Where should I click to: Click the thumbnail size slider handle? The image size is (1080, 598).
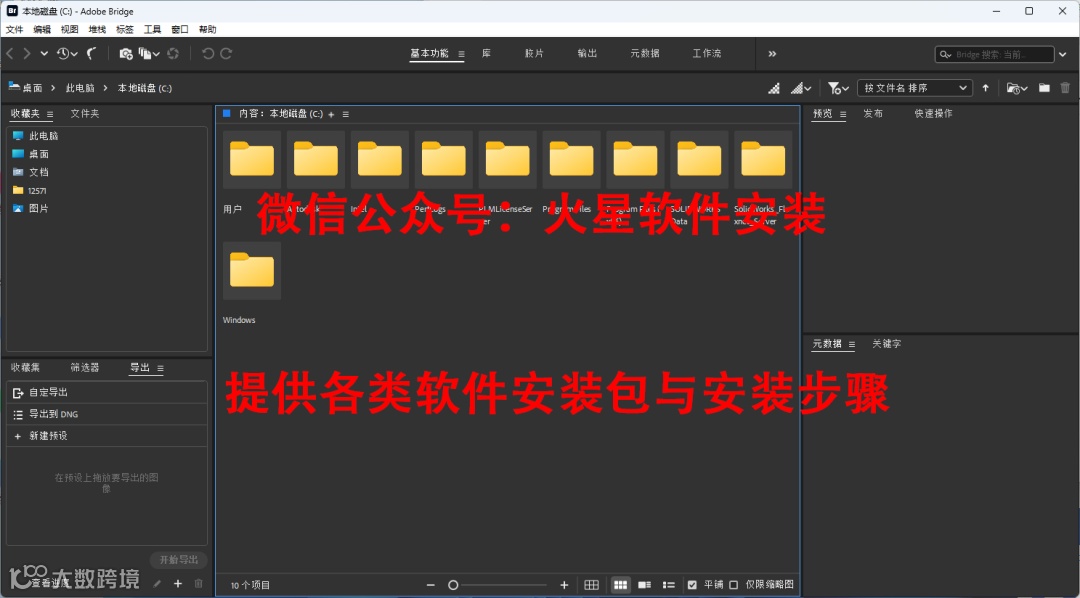453,585
